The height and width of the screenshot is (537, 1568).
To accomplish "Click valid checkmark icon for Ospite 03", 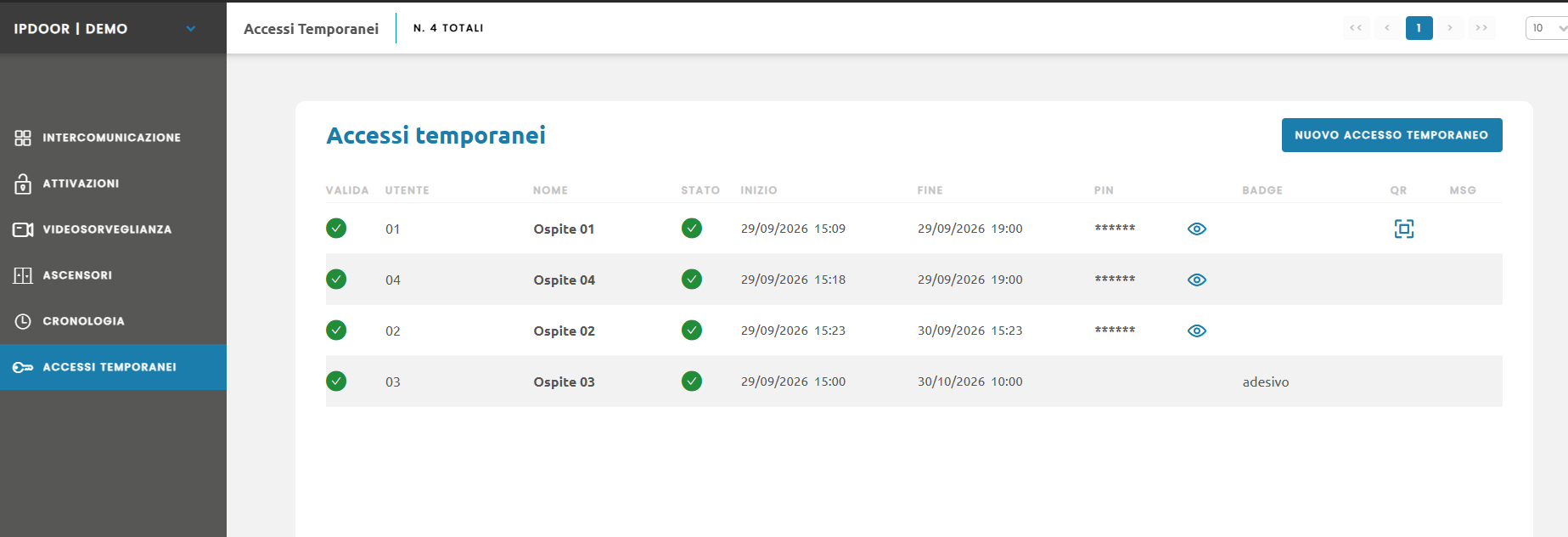I will coord(336,382).
